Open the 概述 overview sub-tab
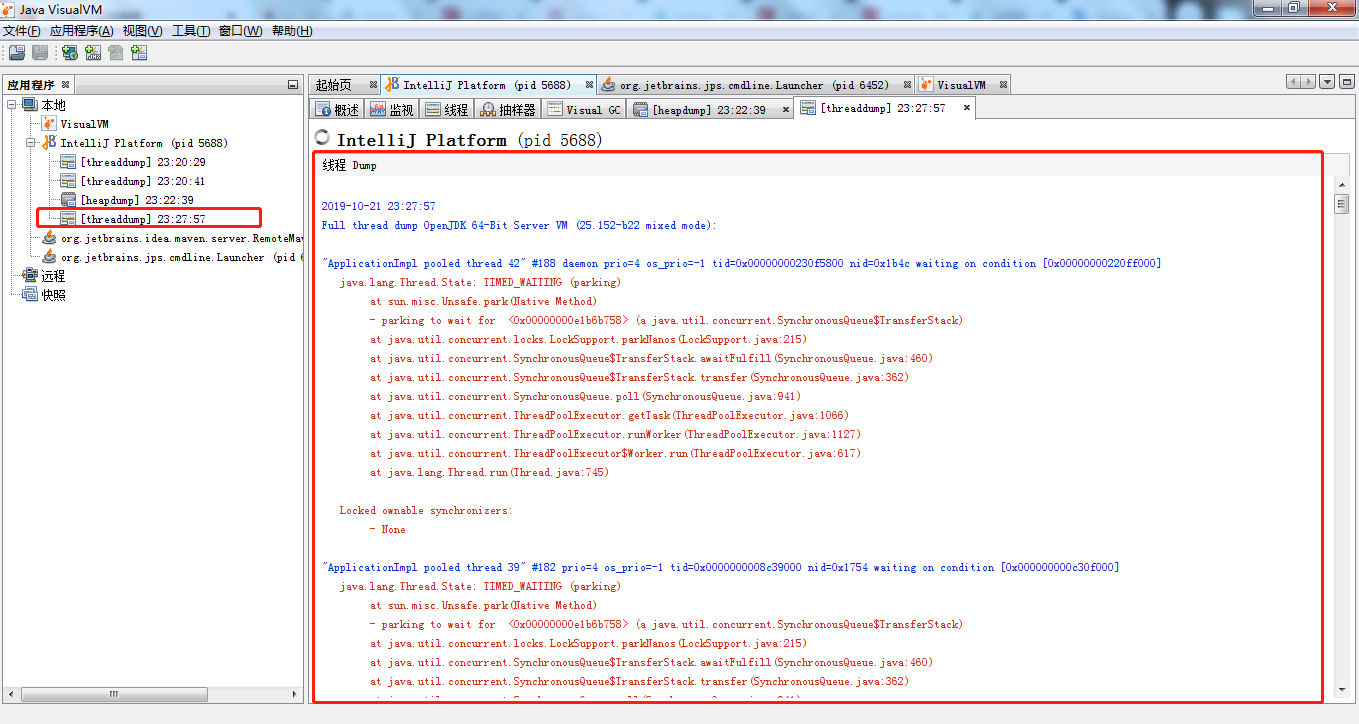Screen dimensions: 1359x724 pyautogui.click(x=337, y=109)
